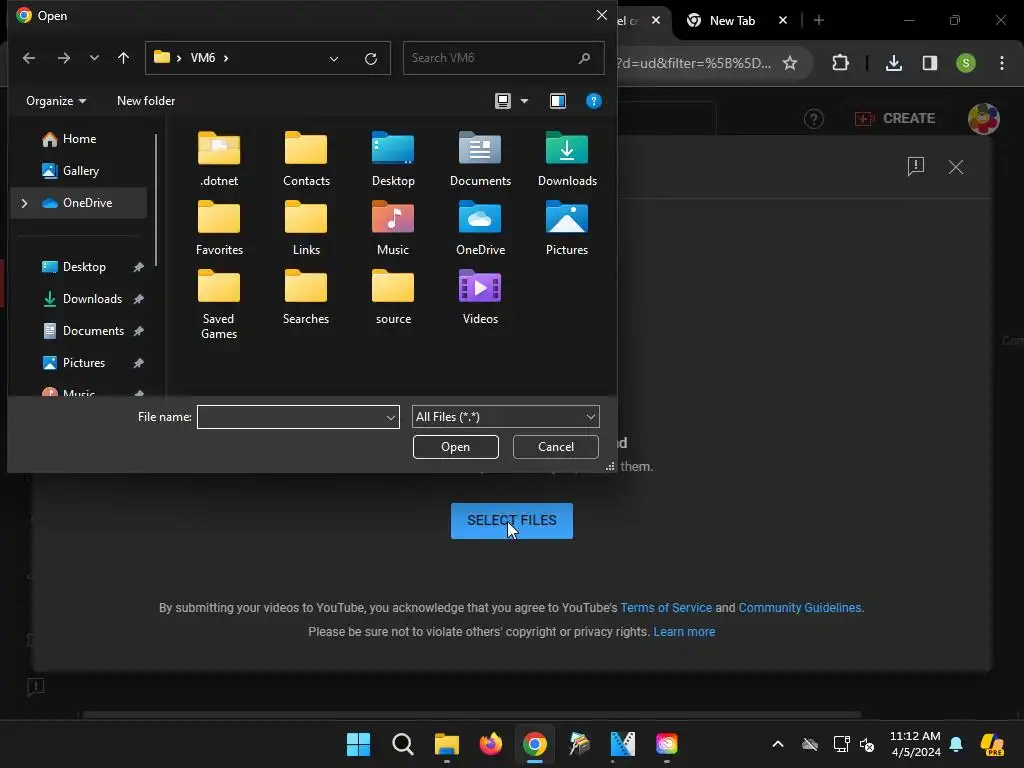Select the Desktop folder in file list

point(392,159)
